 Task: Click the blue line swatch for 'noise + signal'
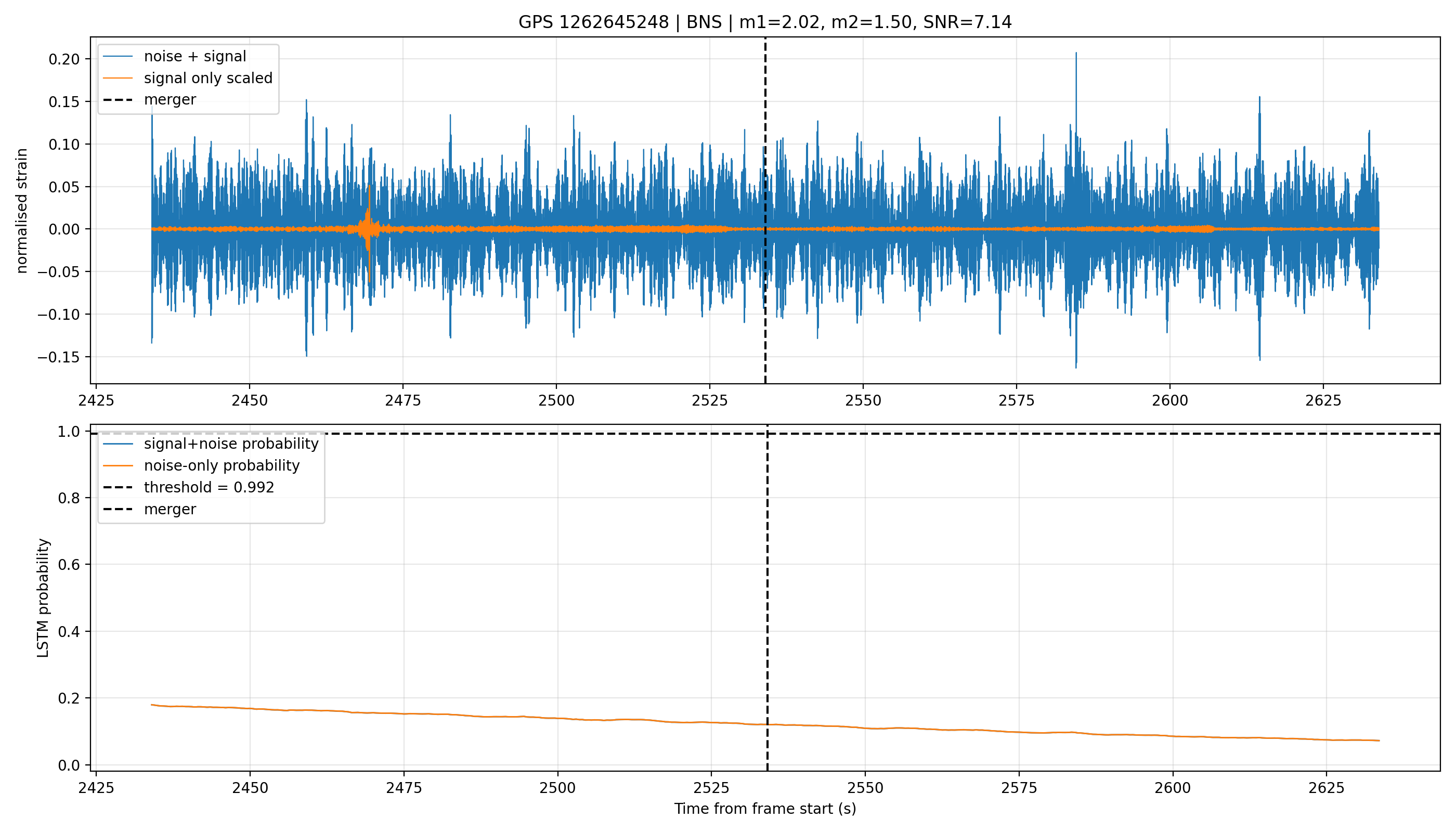(x=118, y=57)
